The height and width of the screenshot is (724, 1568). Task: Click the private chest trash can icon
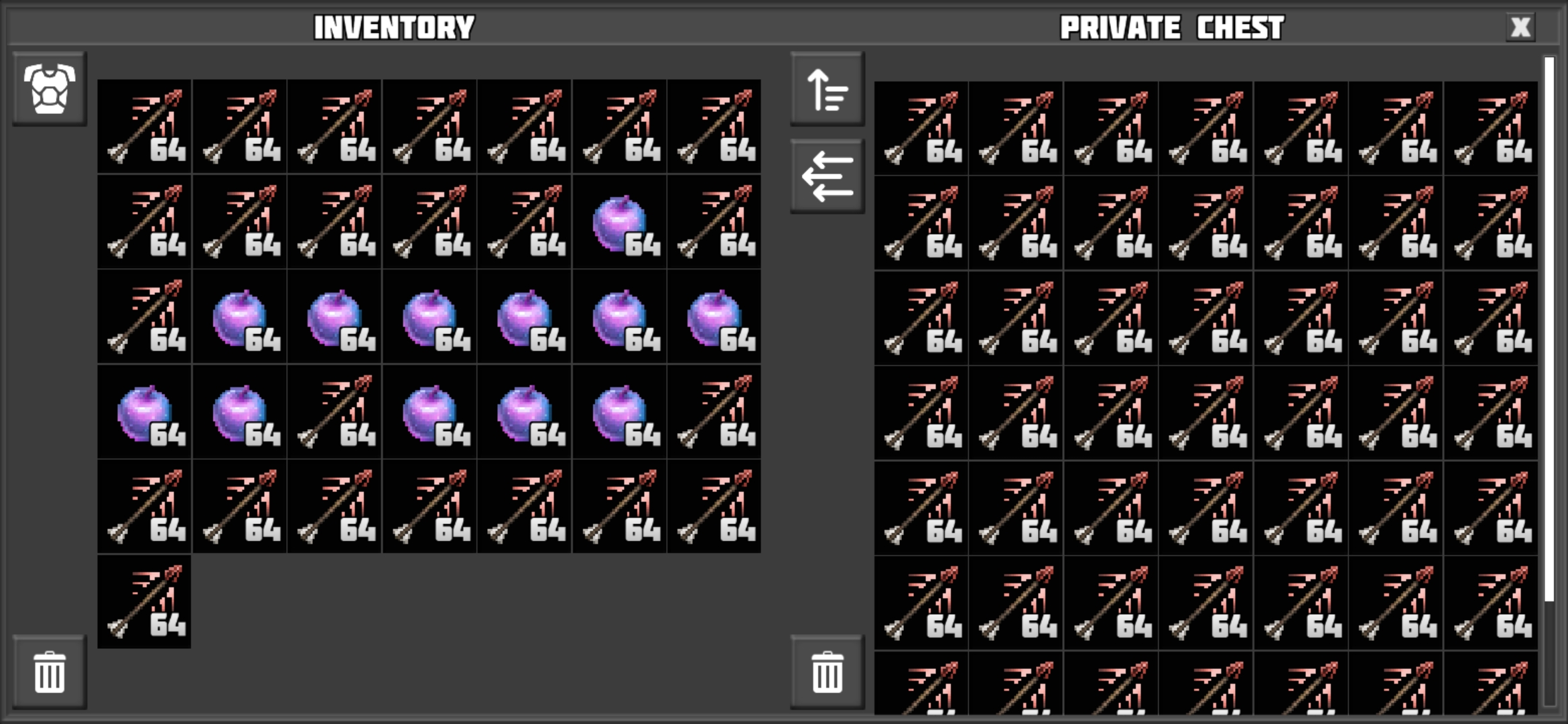click(x=827, y=672)
